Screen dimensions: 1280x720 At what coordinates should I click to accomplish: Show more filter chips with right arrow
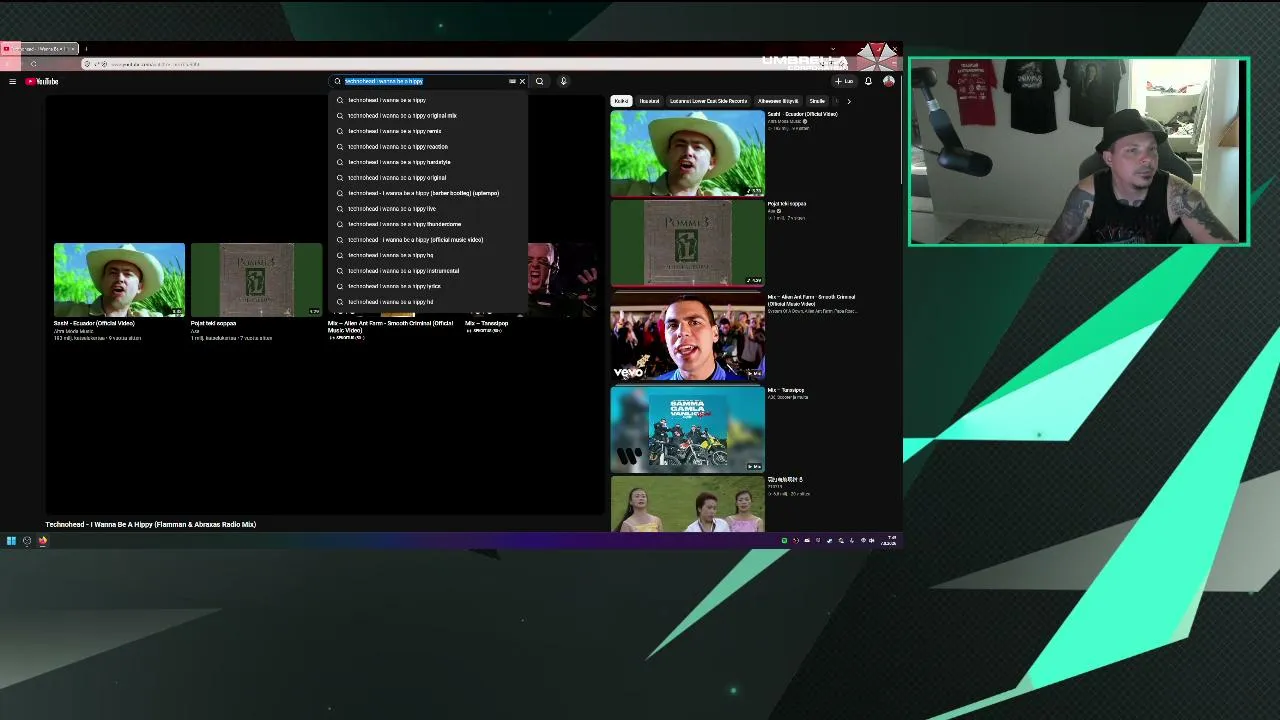849,101
